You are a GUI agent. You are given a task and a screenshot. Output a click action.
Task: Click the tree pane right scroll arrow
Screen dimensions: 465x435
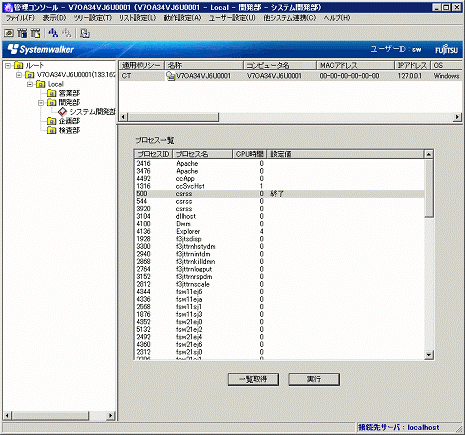pos(111,416)
